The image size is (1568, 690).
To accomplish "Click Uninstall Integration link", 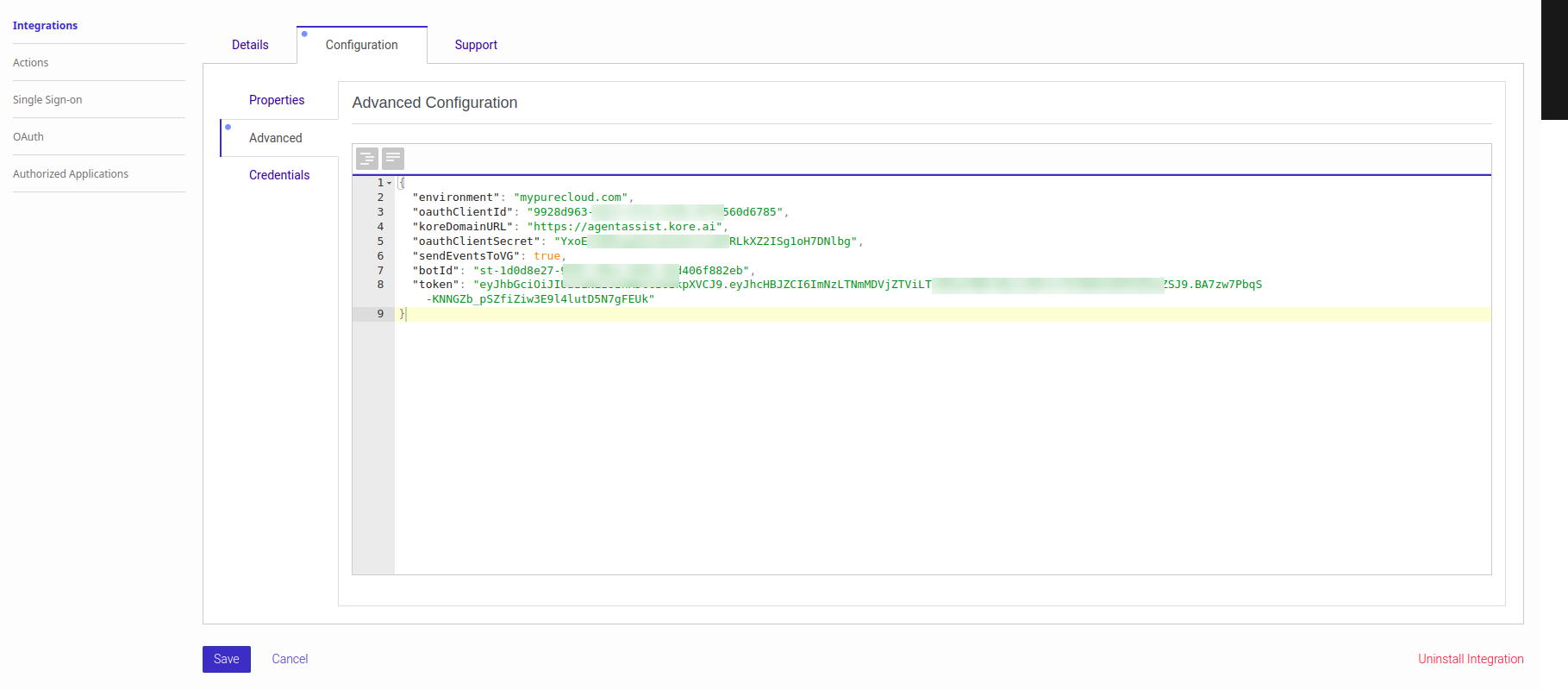I will 1471,659.
